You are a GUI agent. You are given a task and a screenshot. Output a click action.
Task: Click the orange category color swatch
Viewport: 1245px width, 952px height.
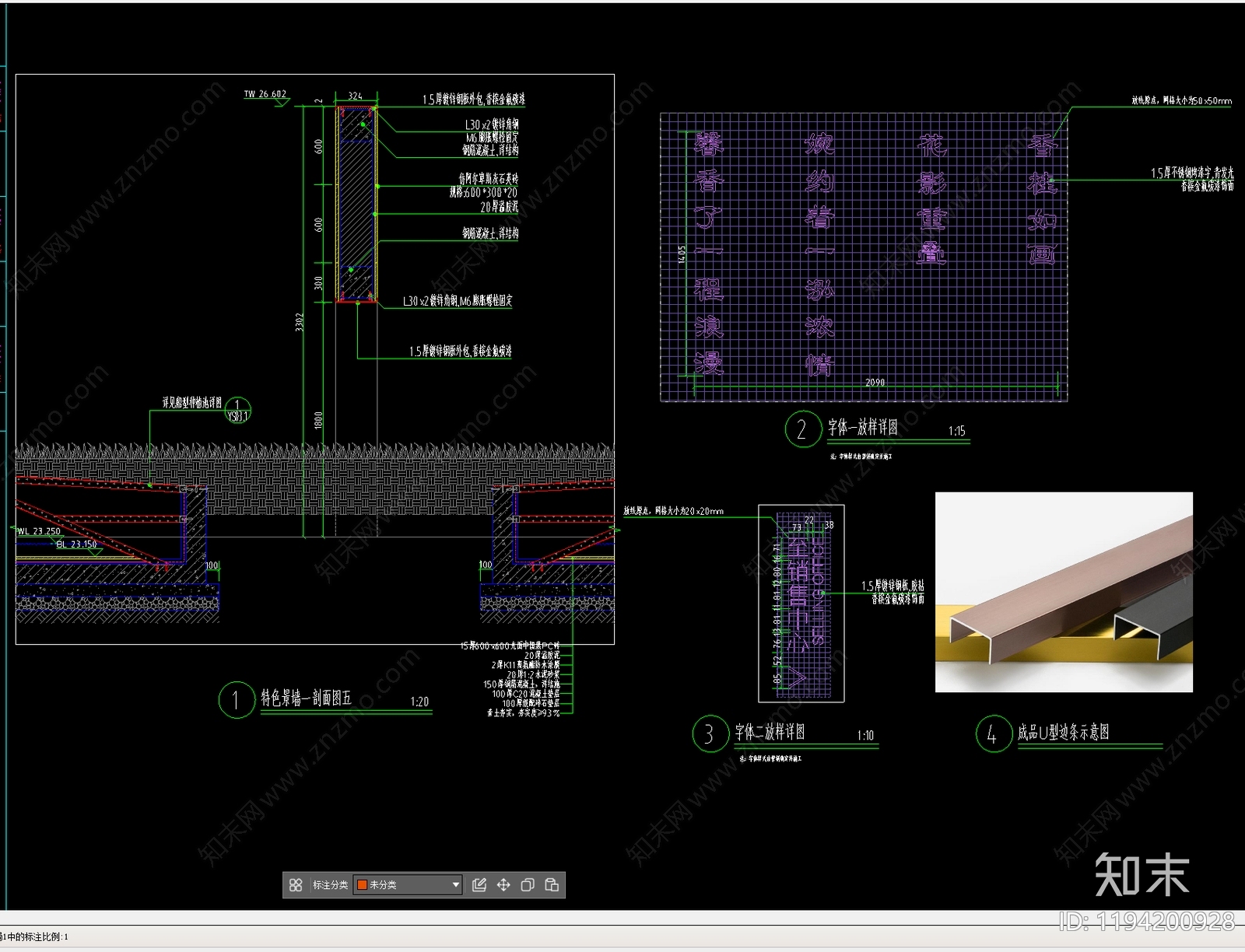[x=362, y=885]
